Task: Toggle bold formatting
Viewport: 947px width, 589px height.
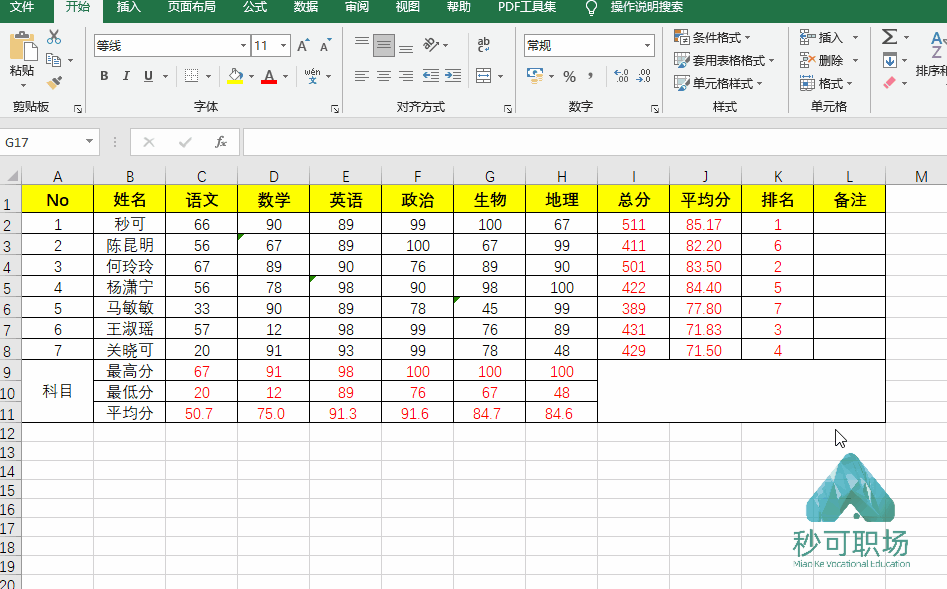Action: click(104, 76)
